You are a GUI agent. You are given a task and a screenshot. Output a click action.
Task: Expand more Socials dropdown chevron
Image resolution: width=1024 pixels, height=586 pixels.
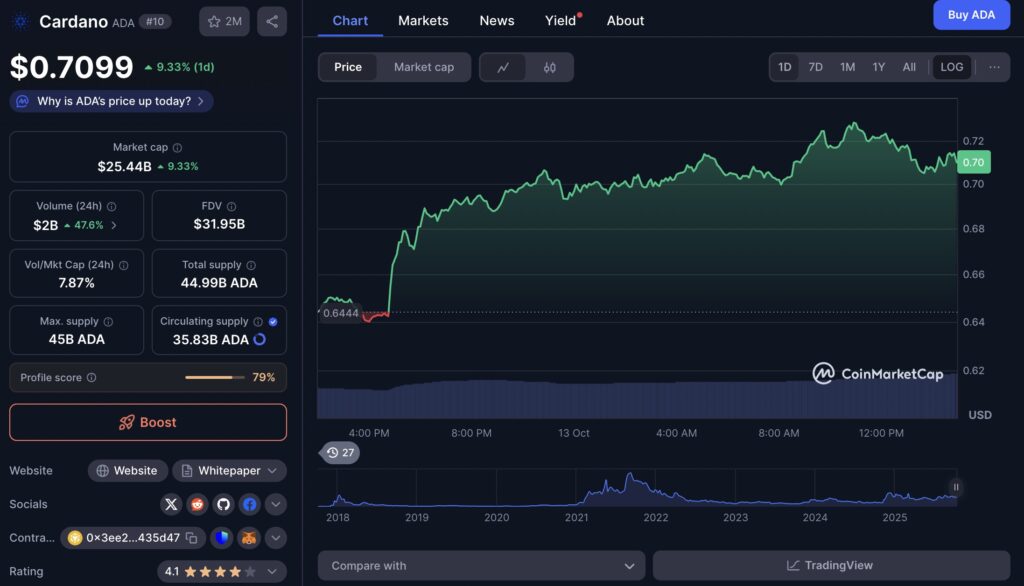[x=276, y=504]
